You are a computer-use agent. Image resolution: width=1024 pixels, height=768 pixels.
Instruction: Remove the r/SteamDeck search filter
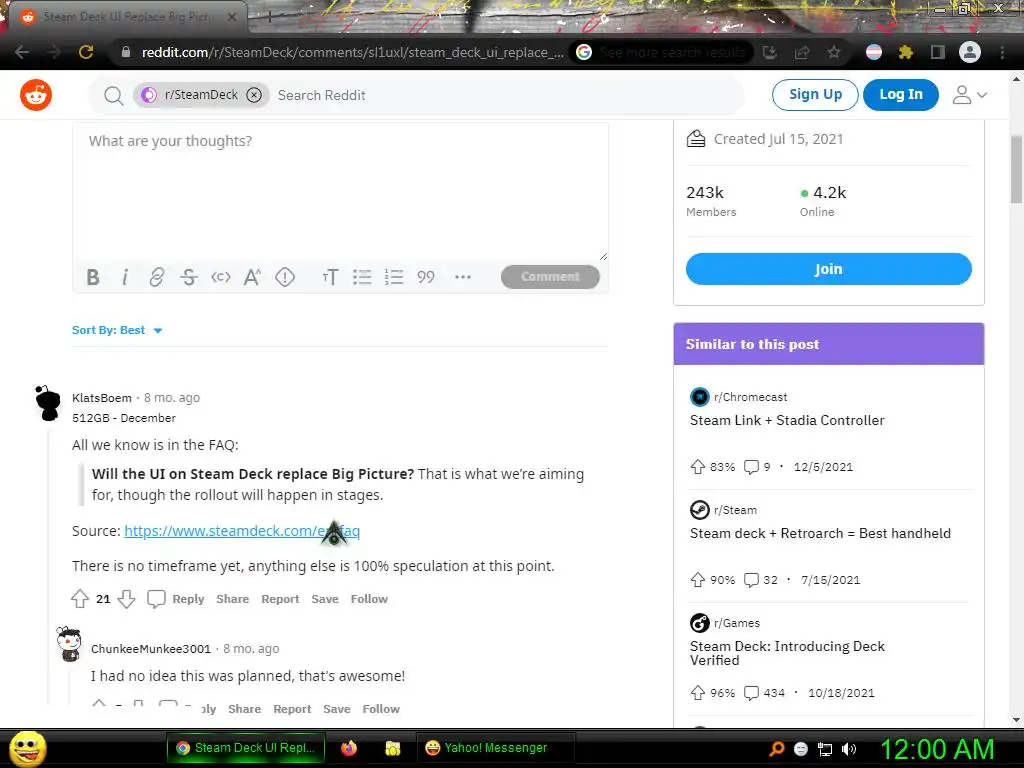coord(254,95)
